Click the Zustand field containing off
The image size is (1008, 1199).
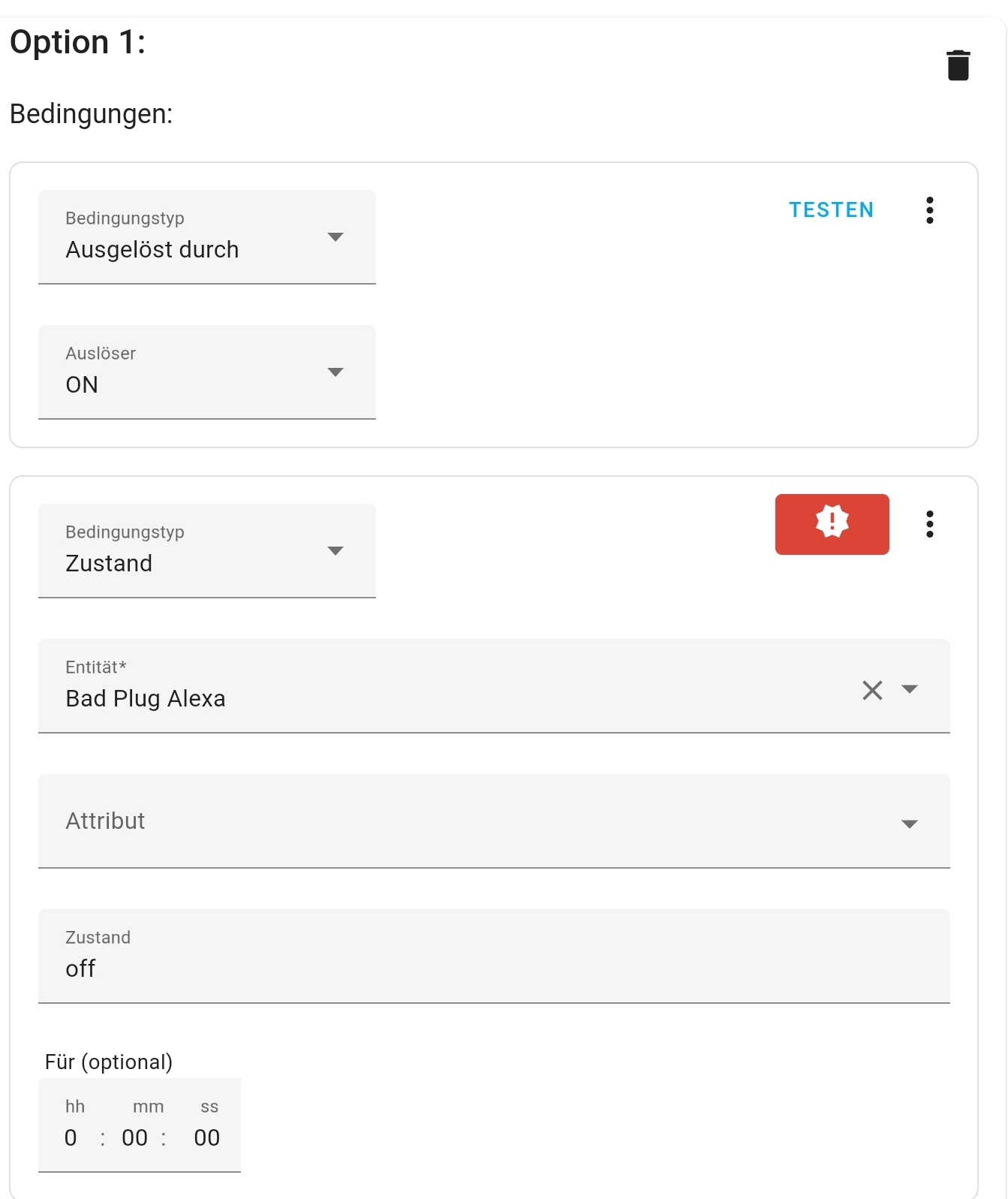tap(493, 957)
